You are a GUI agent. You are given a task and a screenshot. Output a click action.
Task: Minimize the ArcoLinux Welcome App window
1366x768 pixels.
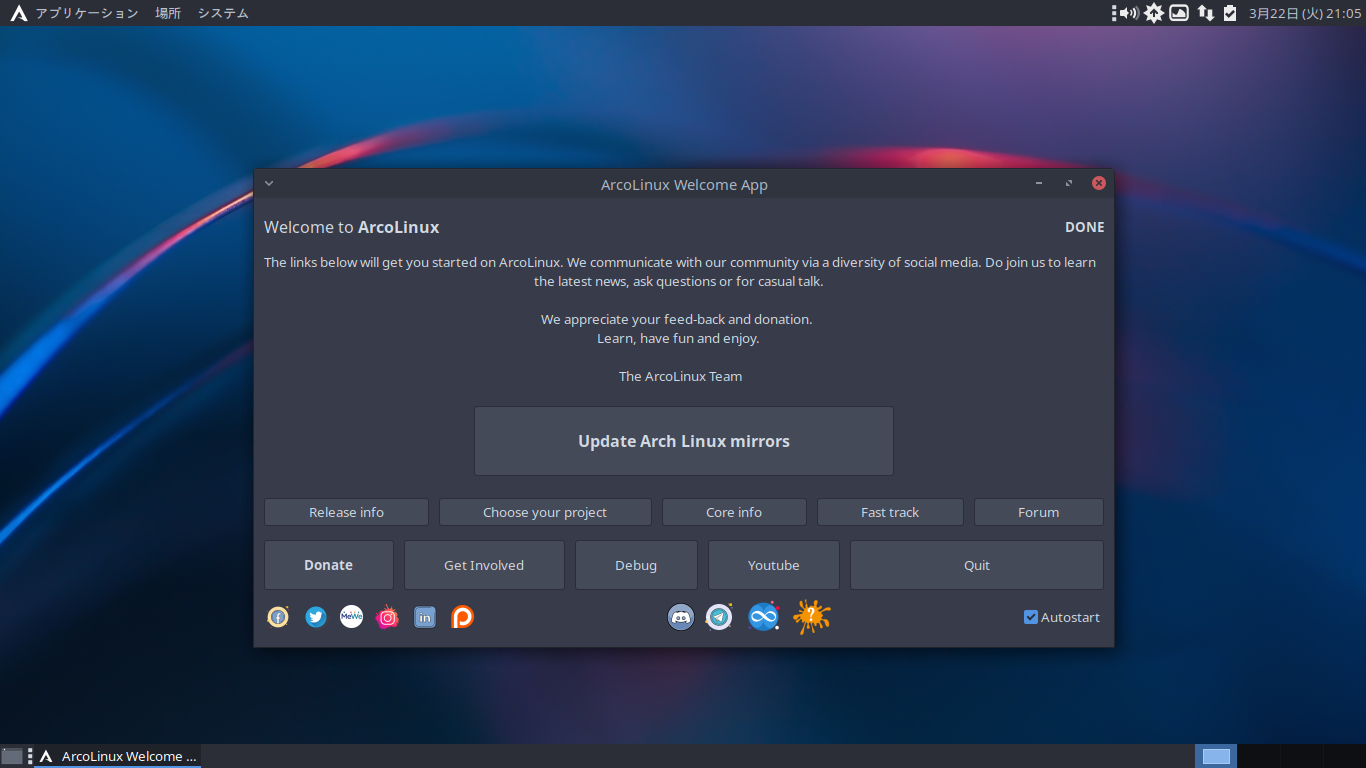point(1039,184)
